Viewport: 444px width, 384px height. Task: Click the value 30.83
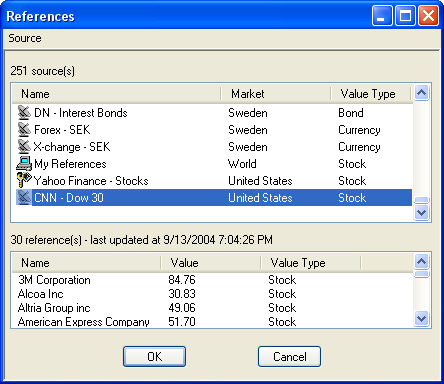click(182, 294)
